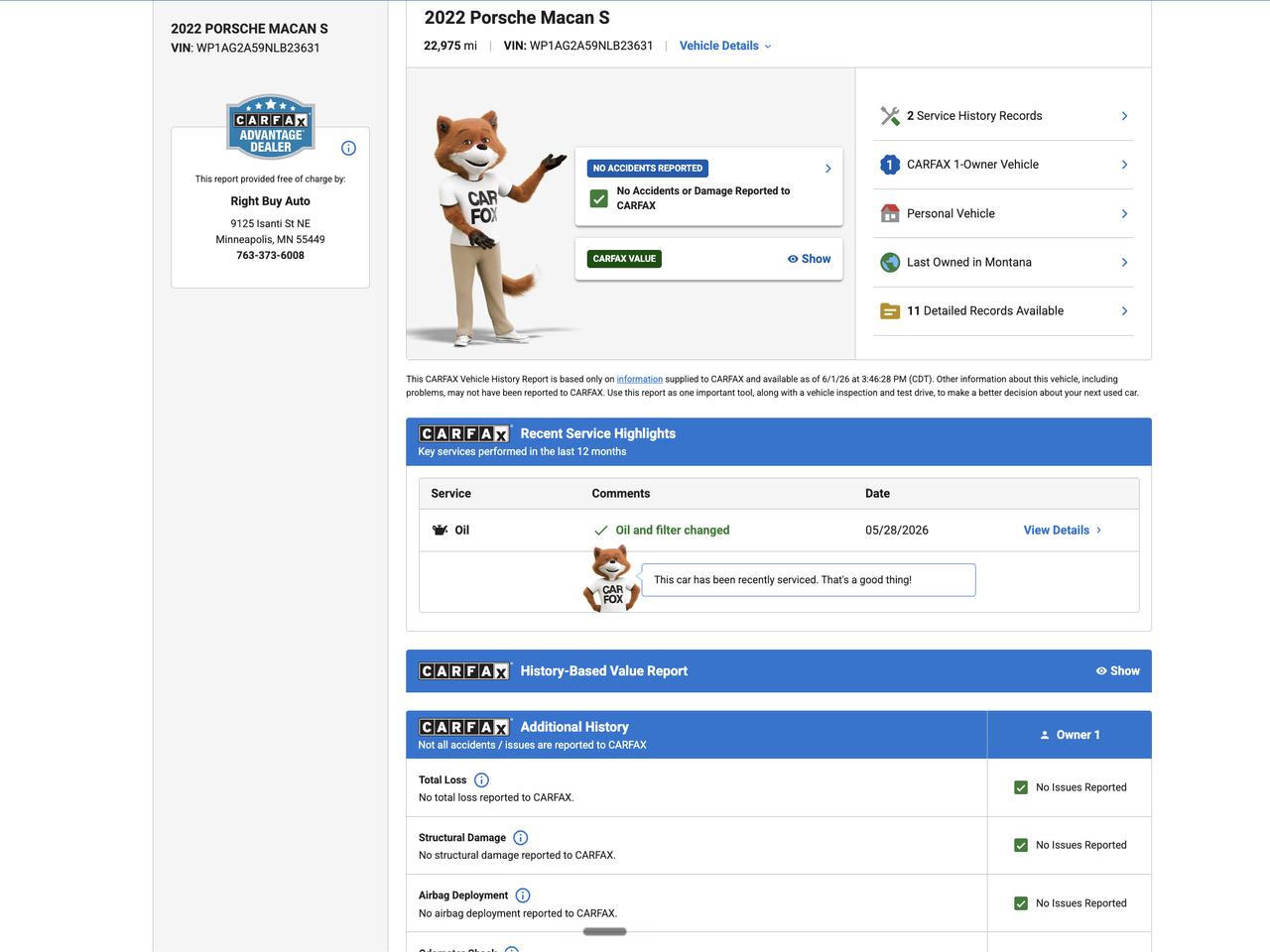Click the blue 1-Owner badge icon
Viewport: 1270px width, 952px height.
point(890,165)
